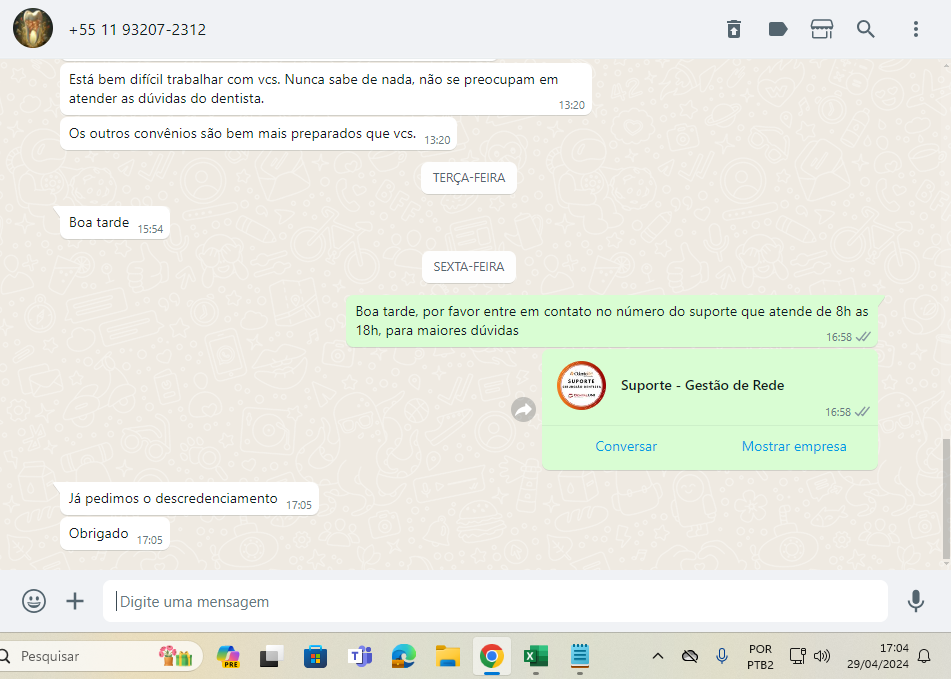951x679 pixels.
Task: Open the three-dot chat menu
Action: tap(916, 29)
